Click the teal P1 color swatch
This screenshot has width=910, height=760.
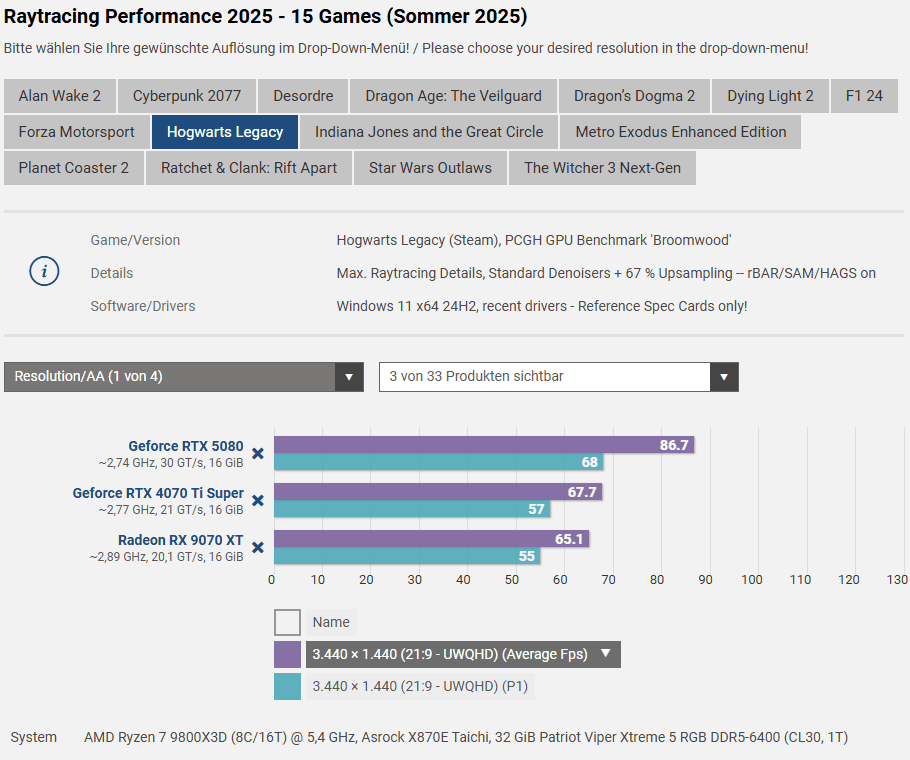pyautogui.click(x=287, y=686)
